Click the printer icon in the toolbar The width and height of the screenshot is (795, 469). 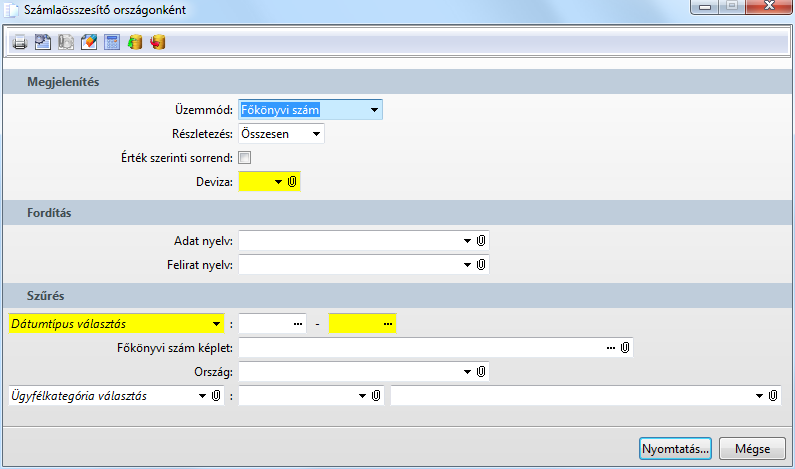tap(20, 42)
